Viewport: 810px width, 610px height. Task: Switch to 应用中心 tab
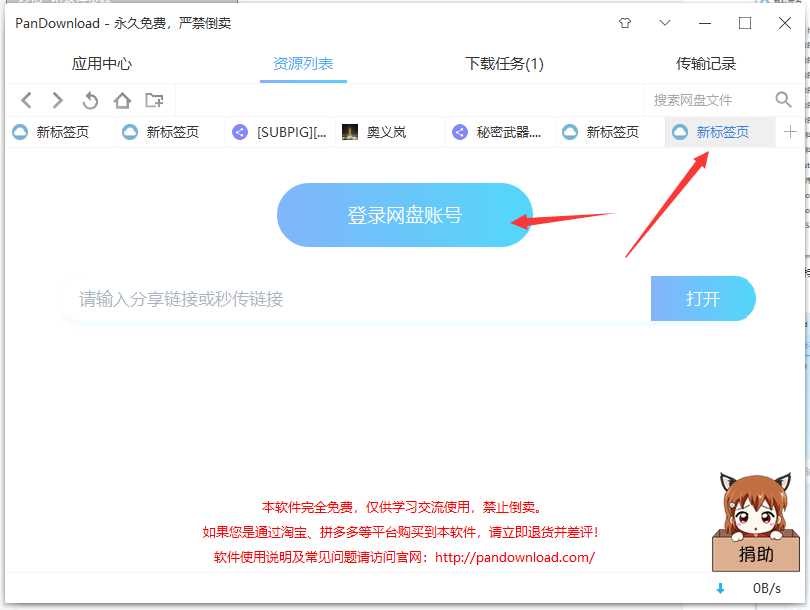coord(102,64)
